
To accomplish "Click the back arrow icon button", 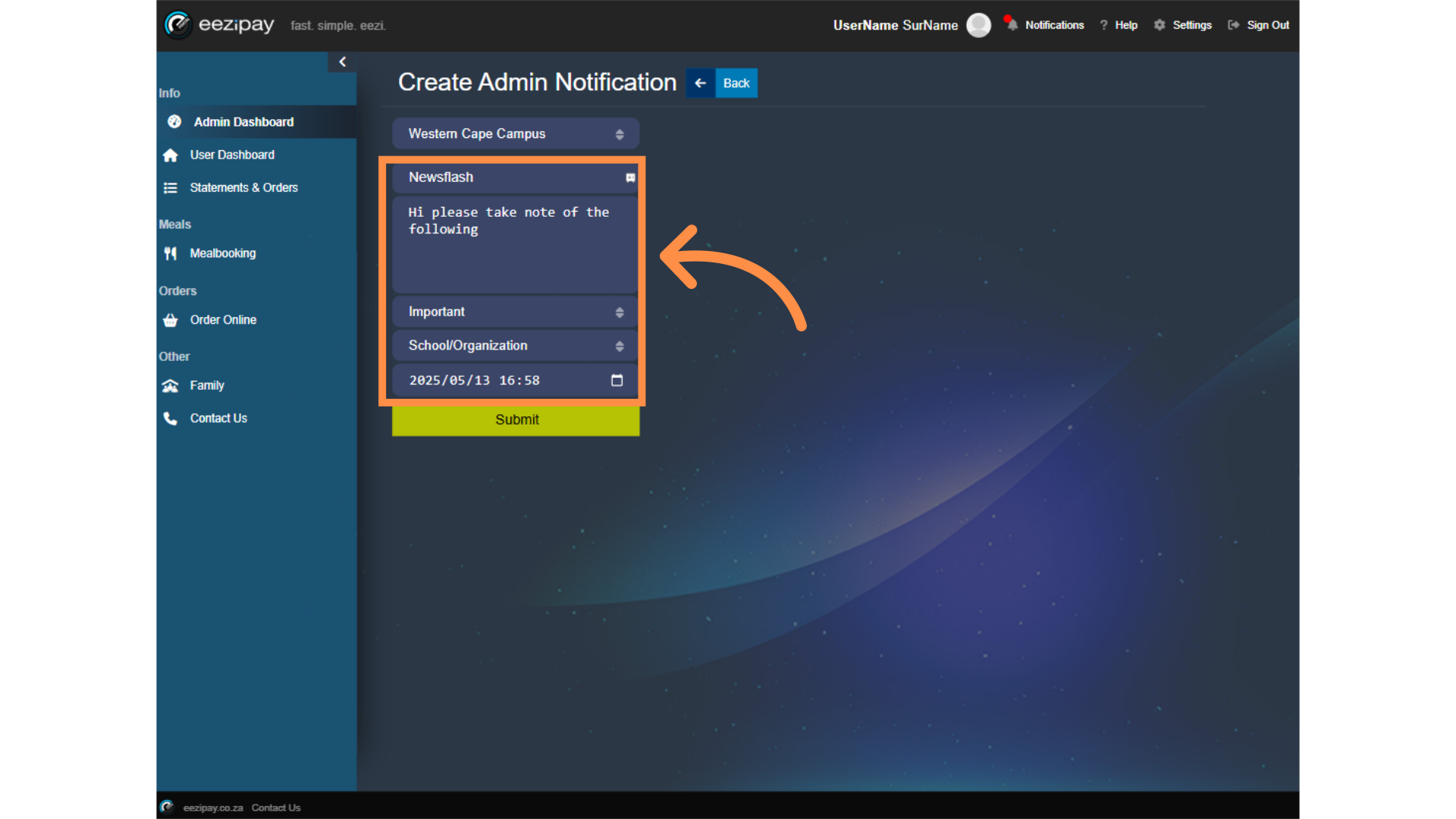I will pyautogui.click(x=701, y=83).
